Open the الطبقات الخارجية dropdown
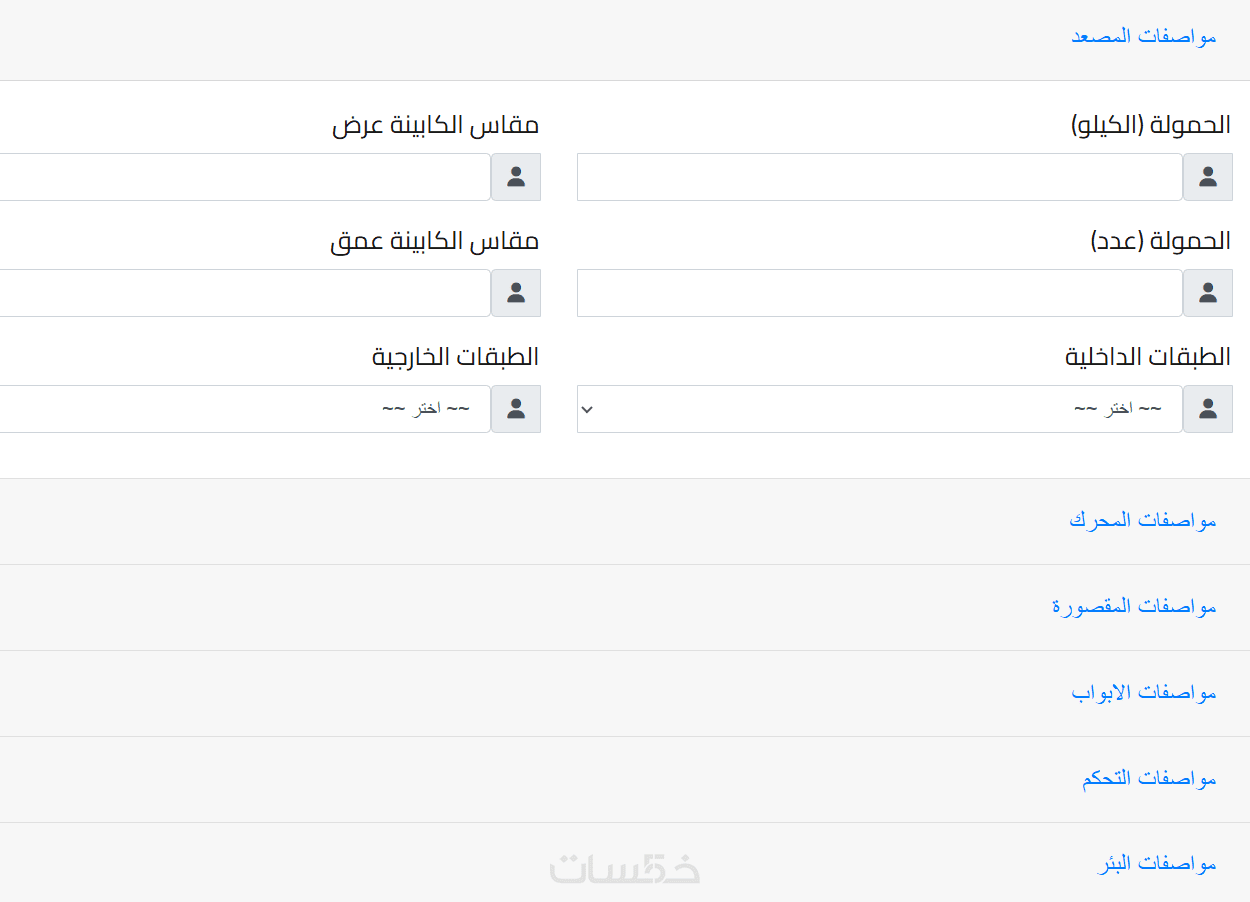Image resolution: width=1250 pixels, height=902 pixels. point(245,409)
